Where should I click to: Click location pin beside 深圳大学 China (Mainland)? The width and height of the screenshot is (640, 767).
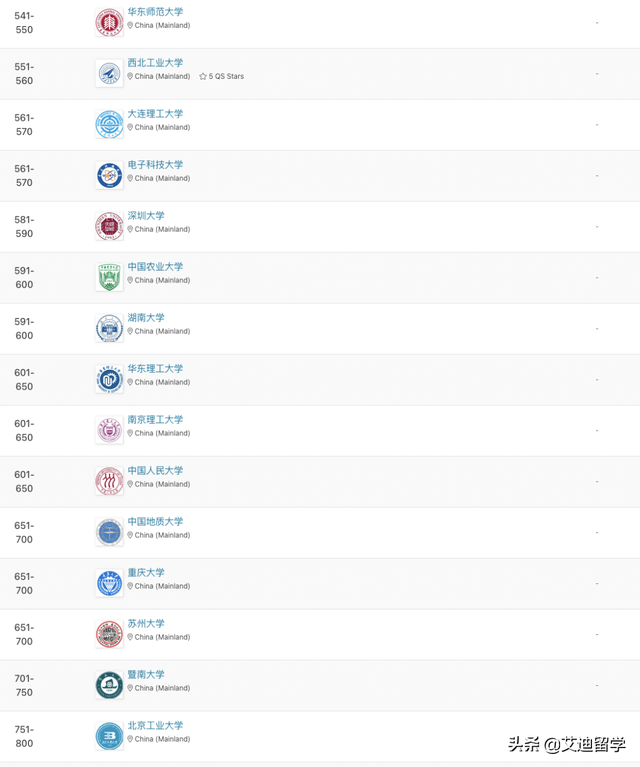click(x=130, y=229)
